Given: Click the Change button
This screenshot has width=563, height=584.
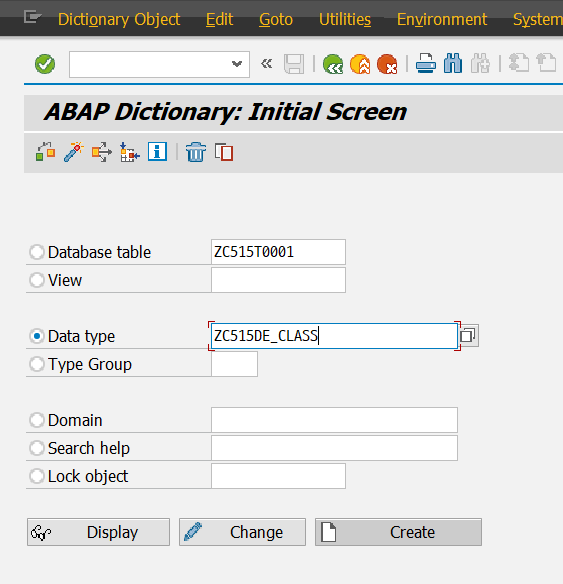Looking at the screenshot, I should coord(242,532).
